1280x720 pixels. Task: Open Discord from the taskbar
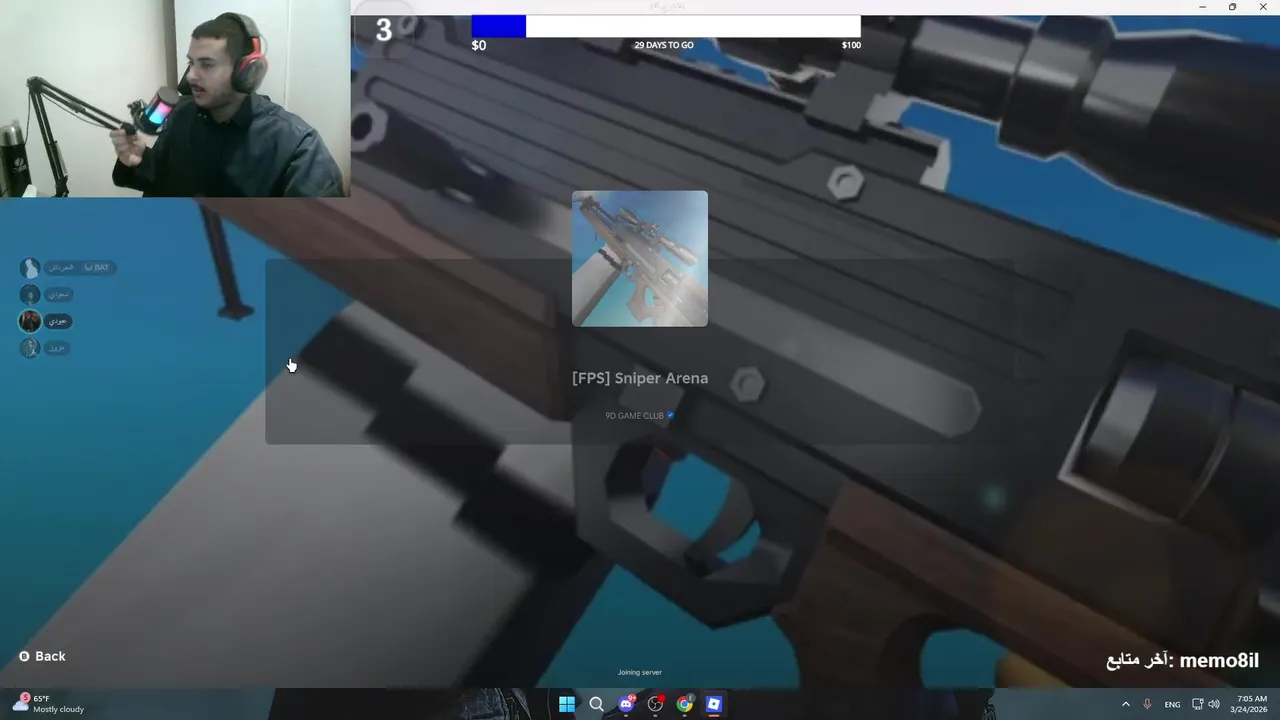pyautogui.click(x=627, y=704)
